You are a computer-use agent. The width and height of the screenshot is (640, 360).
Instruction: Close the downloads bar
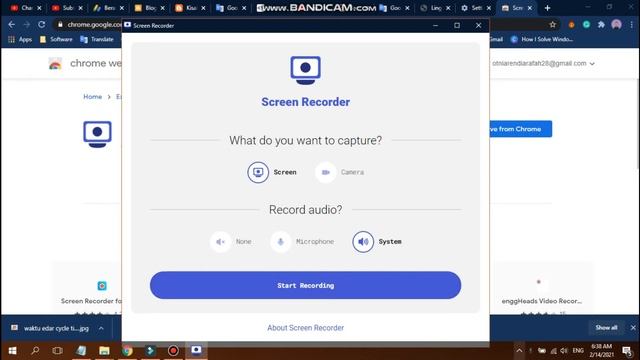click(x=633, y=328)
